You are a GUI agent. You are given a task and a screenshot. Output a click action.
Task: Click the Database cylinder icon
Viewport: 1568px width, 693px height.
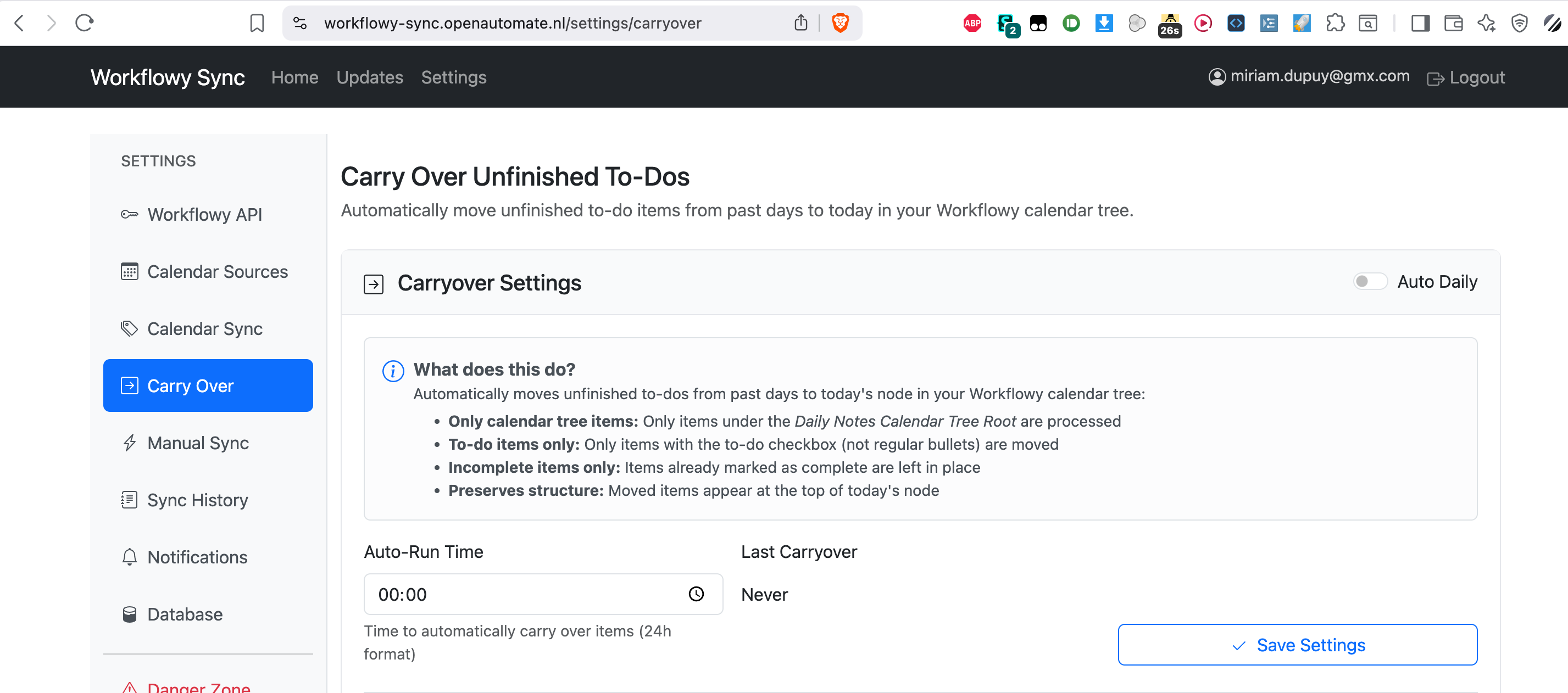click(x=129, y=614)
